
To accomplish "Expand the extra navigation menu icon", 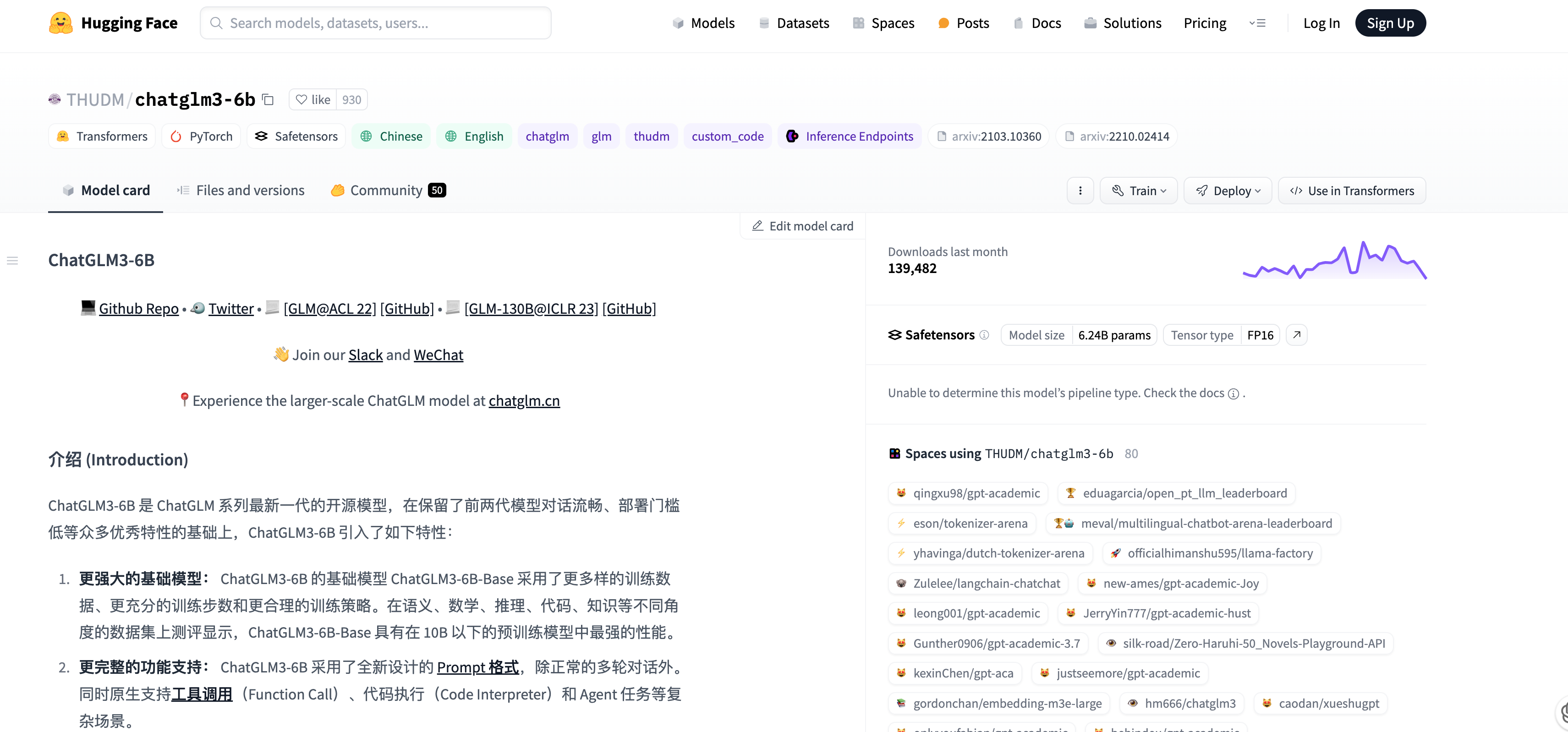I will point(1258,23).
